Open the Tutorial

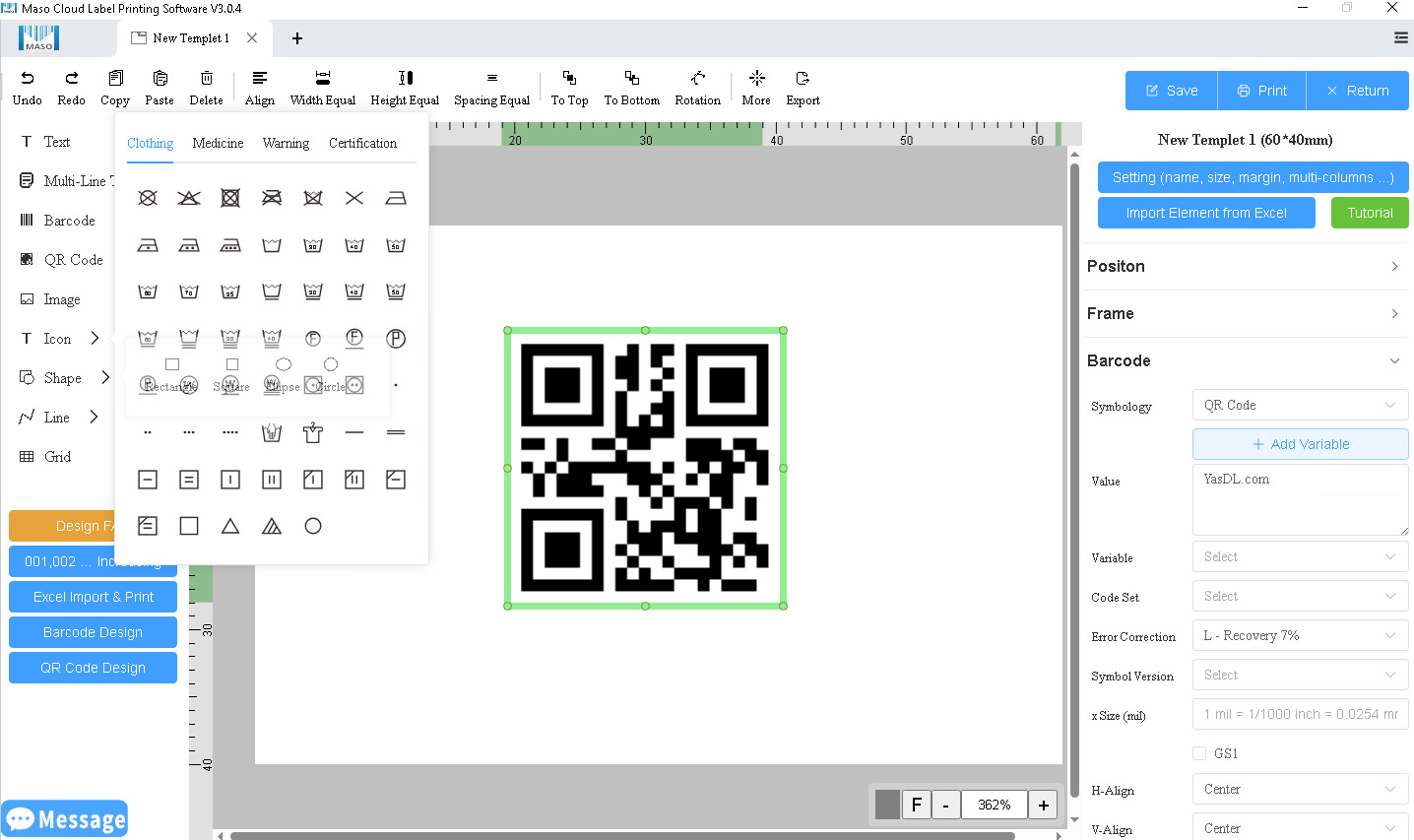click(1370, 213)
